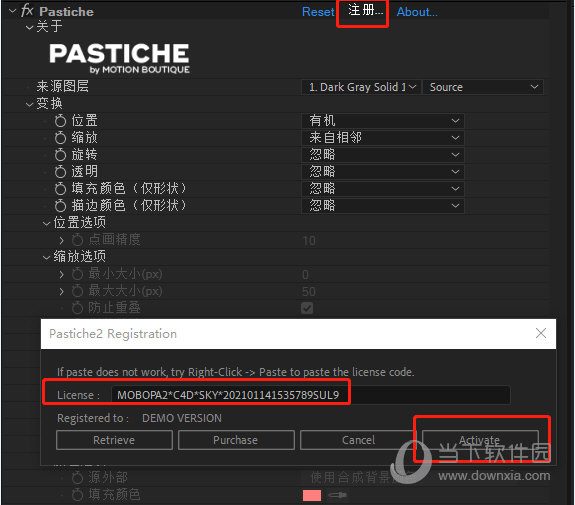Toggle the 防止重叠 checkbox
This screenshot has height=505, width=575.
coord(307,308)
